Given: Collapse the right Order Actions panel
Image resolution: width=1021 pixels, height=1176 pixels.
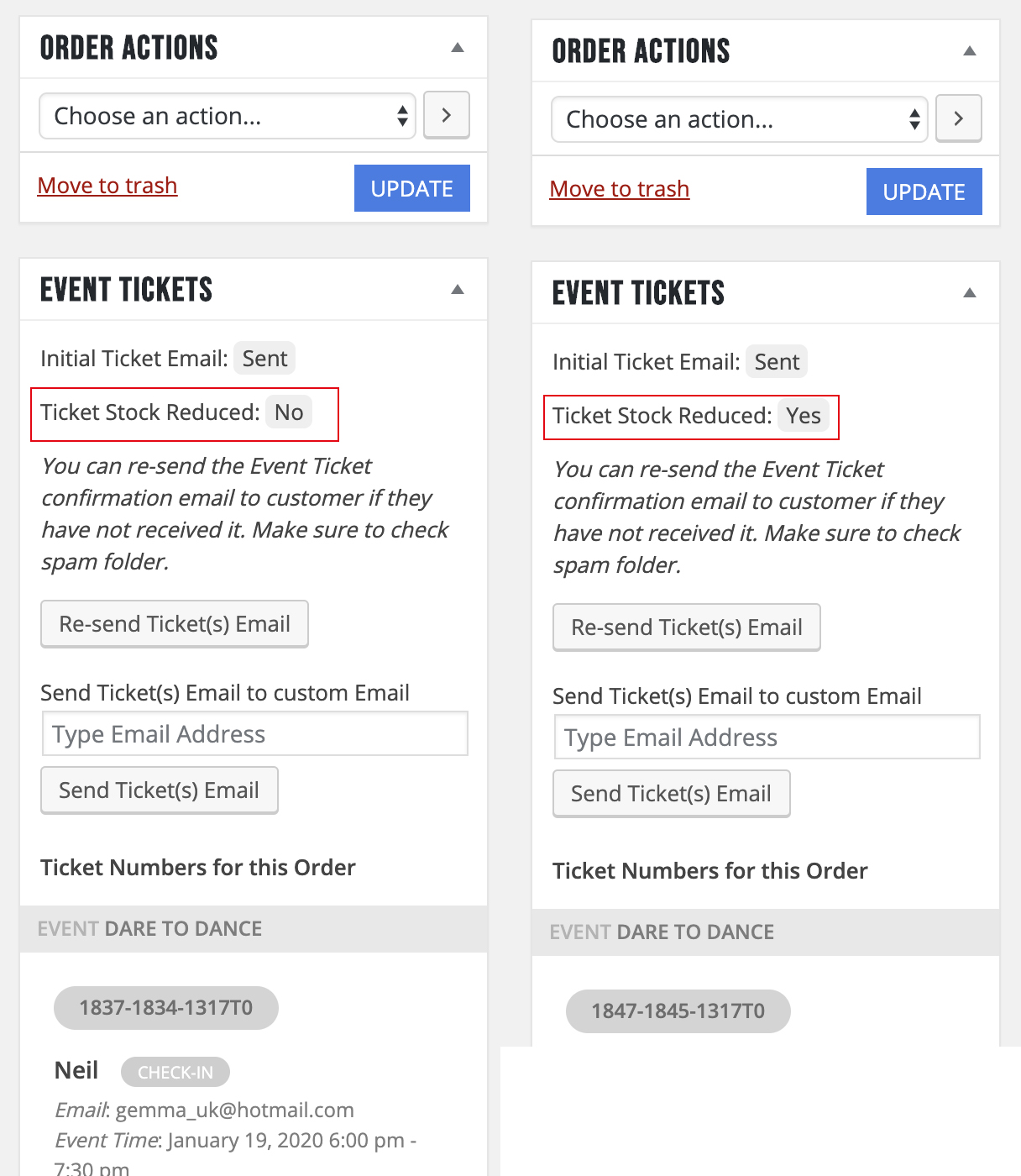Looking at the screenshot, I should (970, 51).
